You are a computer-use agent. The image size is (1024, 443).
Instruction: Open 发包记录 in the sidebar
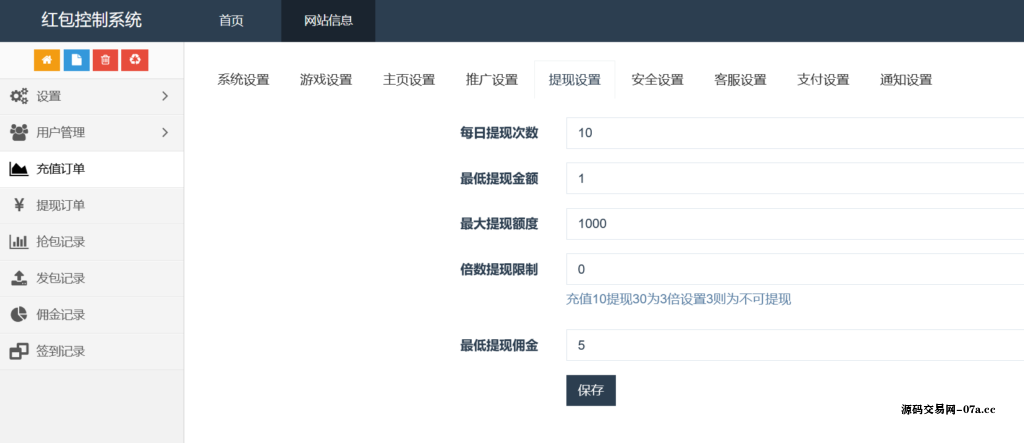click(91, 278)
